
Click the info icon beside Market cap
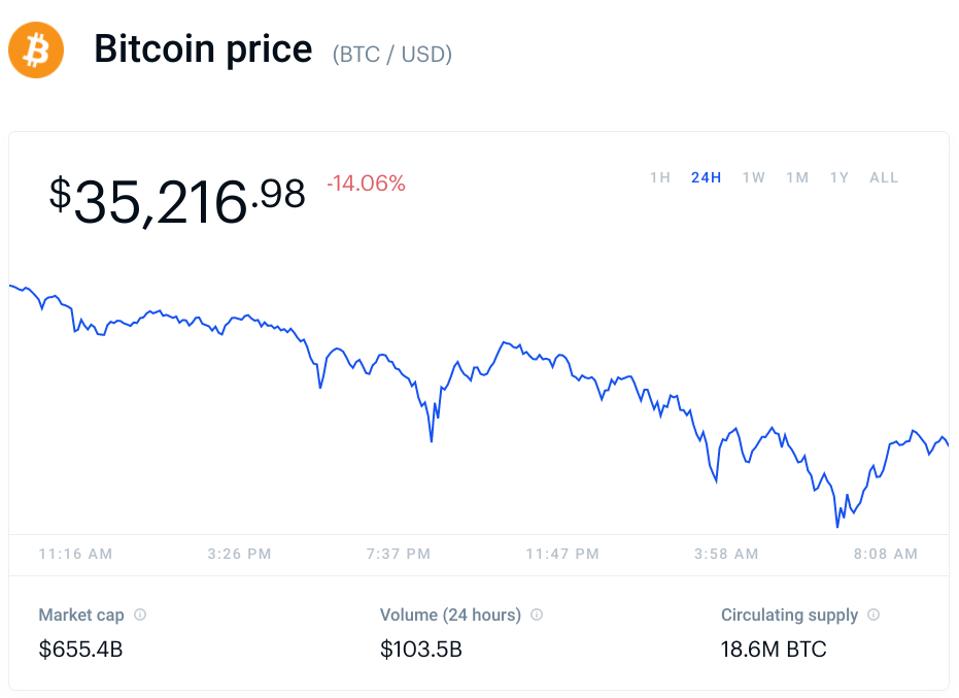(140, 615)
